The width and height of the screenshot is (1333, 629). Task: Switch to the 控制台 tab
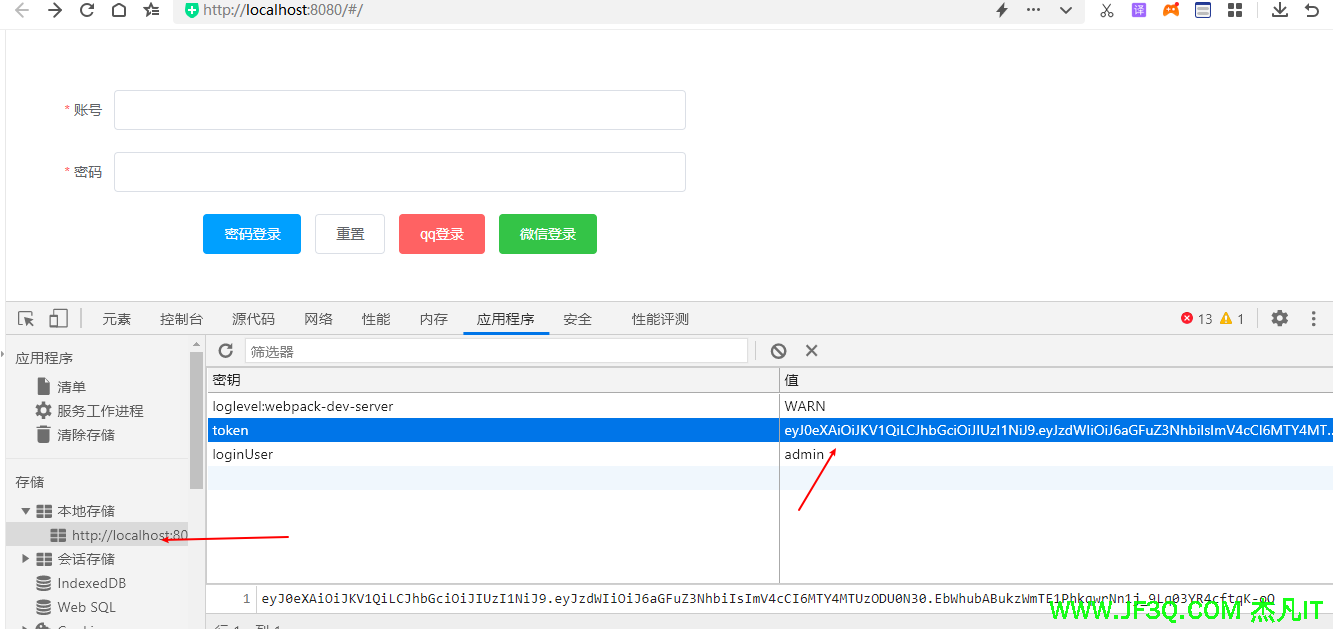(181, 319)
